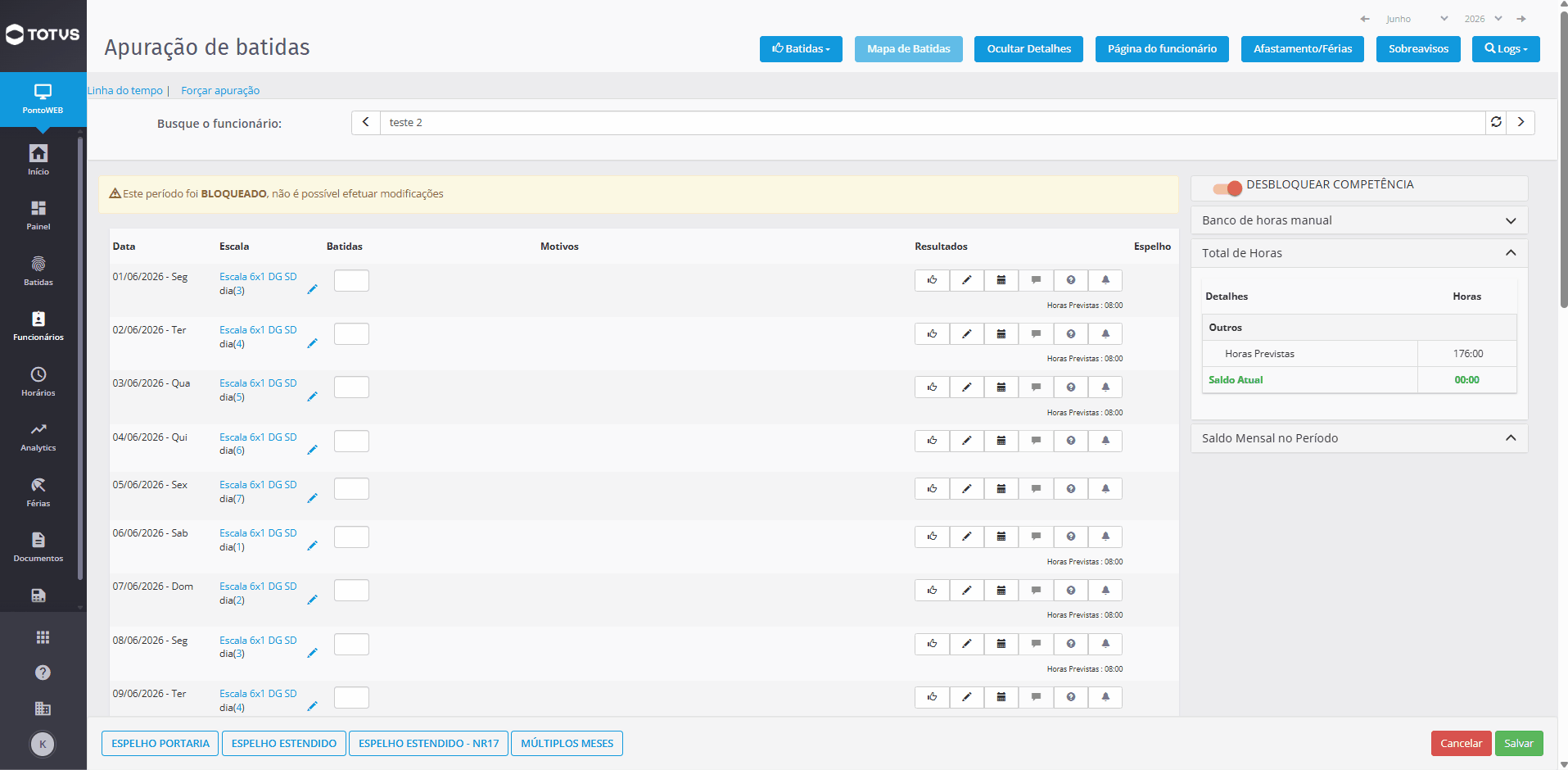The image size is (1568, 770).
Task: Open the Painel sidebar item
Action: pyautogui.click(x=38, y=215)
